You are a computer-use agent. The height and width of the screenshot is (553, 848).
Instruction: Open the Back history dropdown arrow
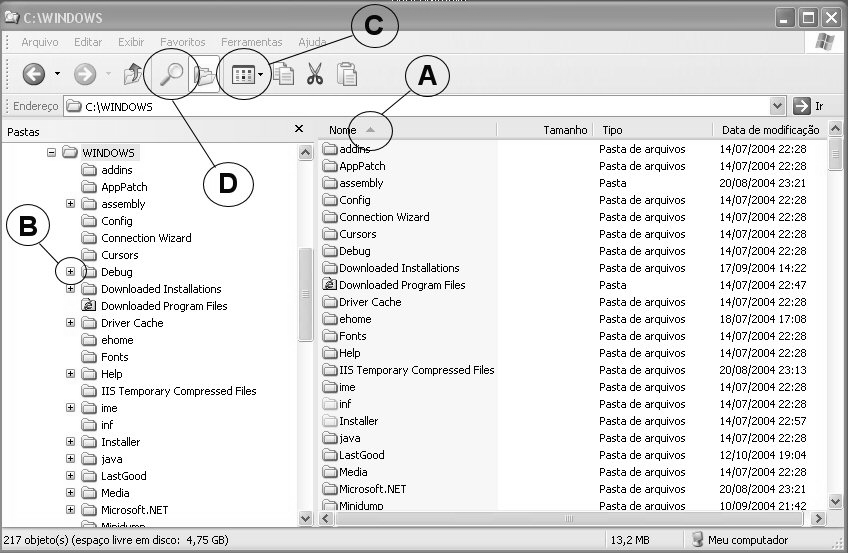click(57, 74)
